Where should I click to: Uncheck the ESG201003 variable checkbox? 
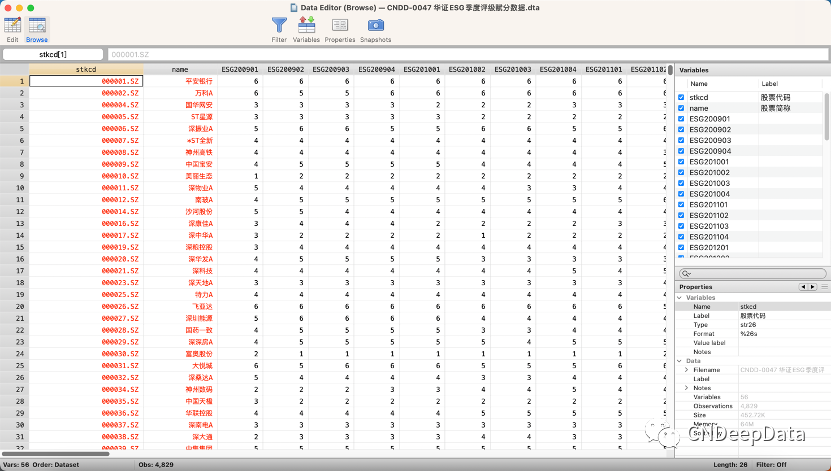(681, 183)
